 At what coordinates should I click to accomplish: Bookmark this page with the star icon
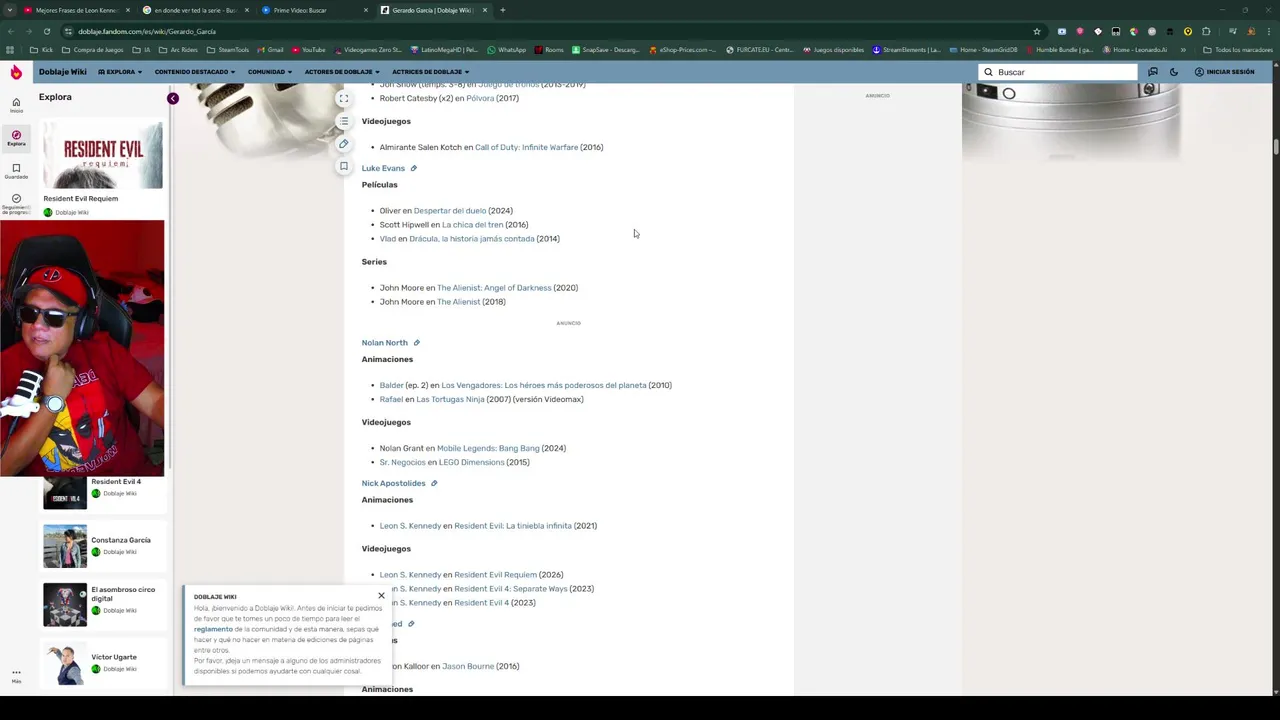1037,31
